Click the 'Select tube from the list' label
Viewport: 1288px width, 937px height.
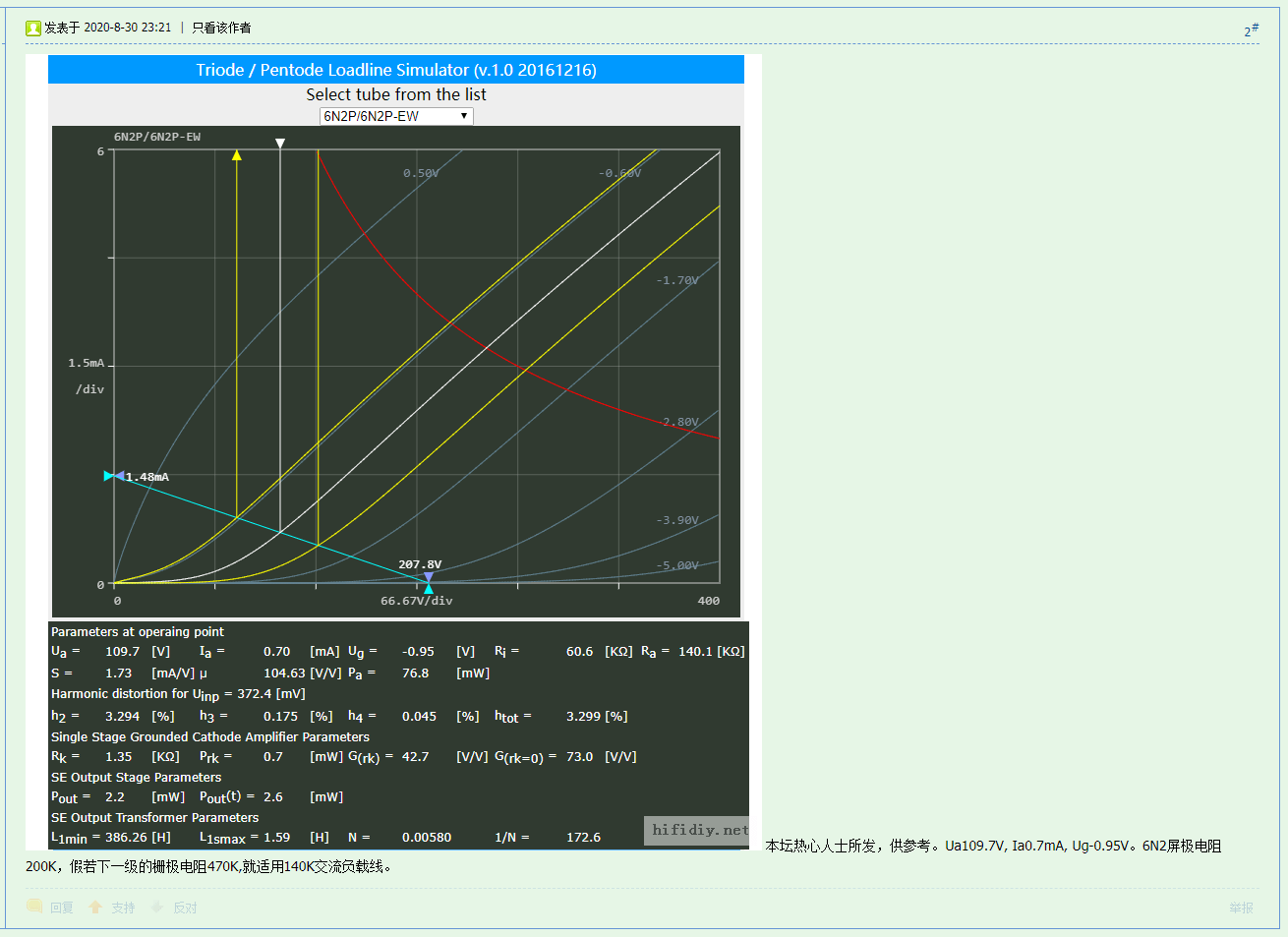pyautogui.click(x=396, y=94)
